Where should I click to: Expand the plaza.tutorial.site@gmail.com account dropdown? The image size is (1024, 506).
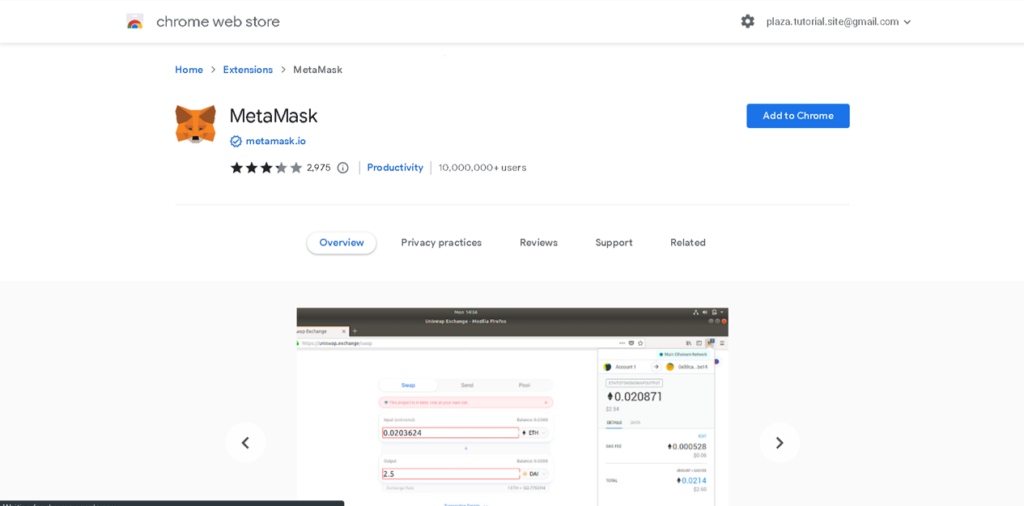[x=839, y=22]
